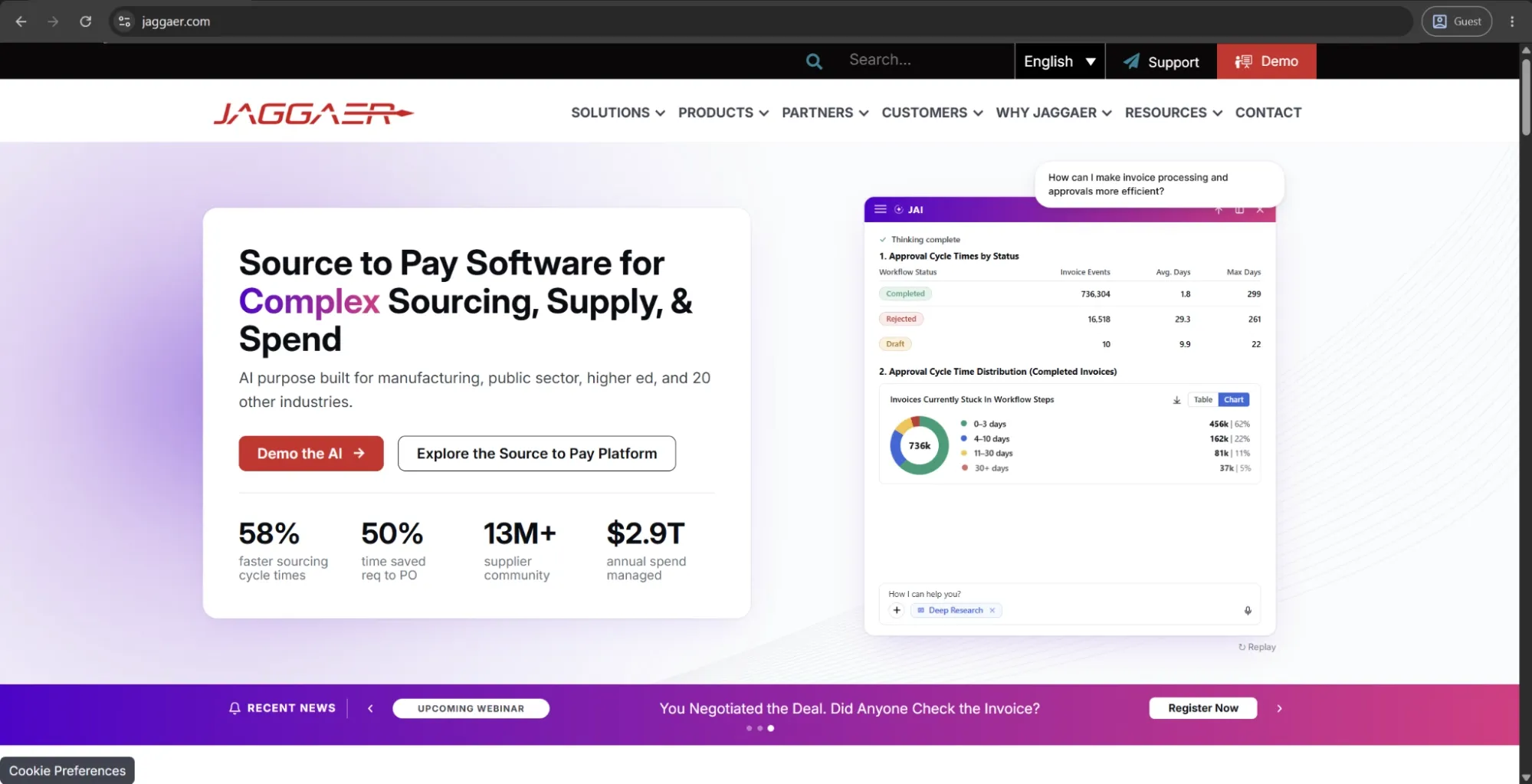Screen dimensions: 1532x784
Task: Expand the Why JAGGAER menu
Action: pos(1054,113)
